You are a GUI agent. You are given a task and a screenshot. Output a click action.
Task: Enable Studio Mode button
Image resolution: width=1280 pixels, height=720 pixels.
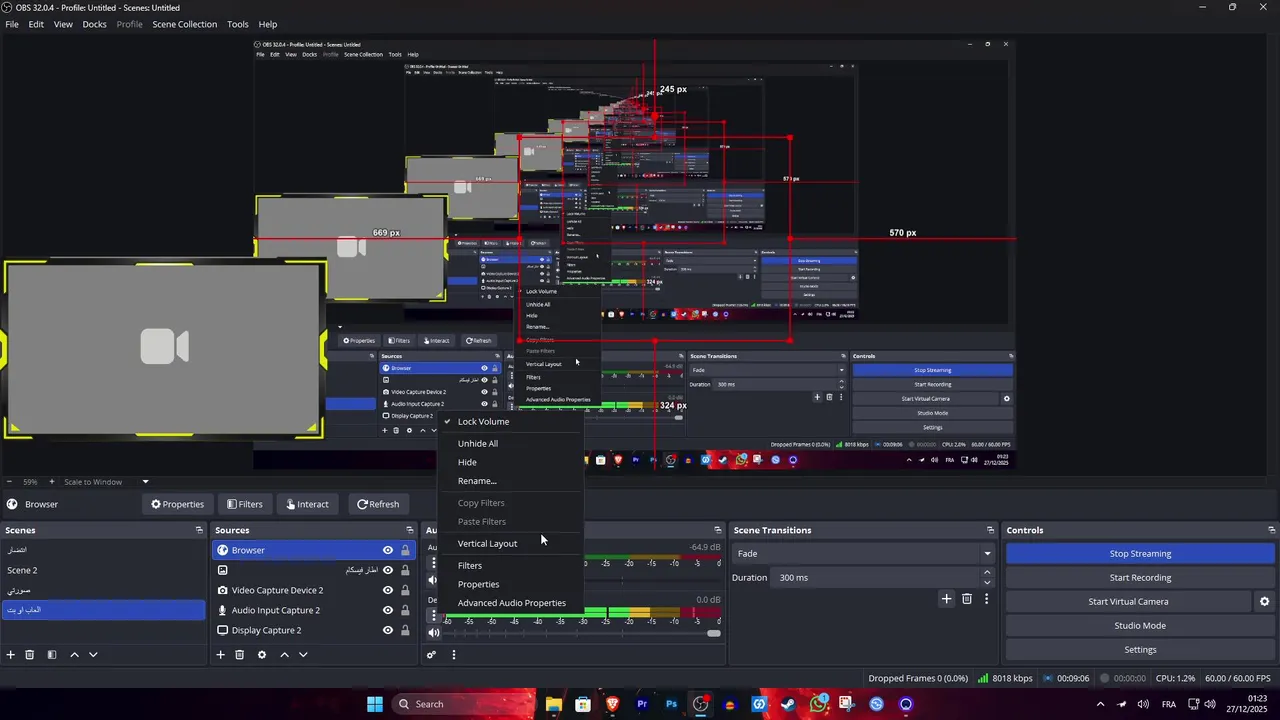1140,626
